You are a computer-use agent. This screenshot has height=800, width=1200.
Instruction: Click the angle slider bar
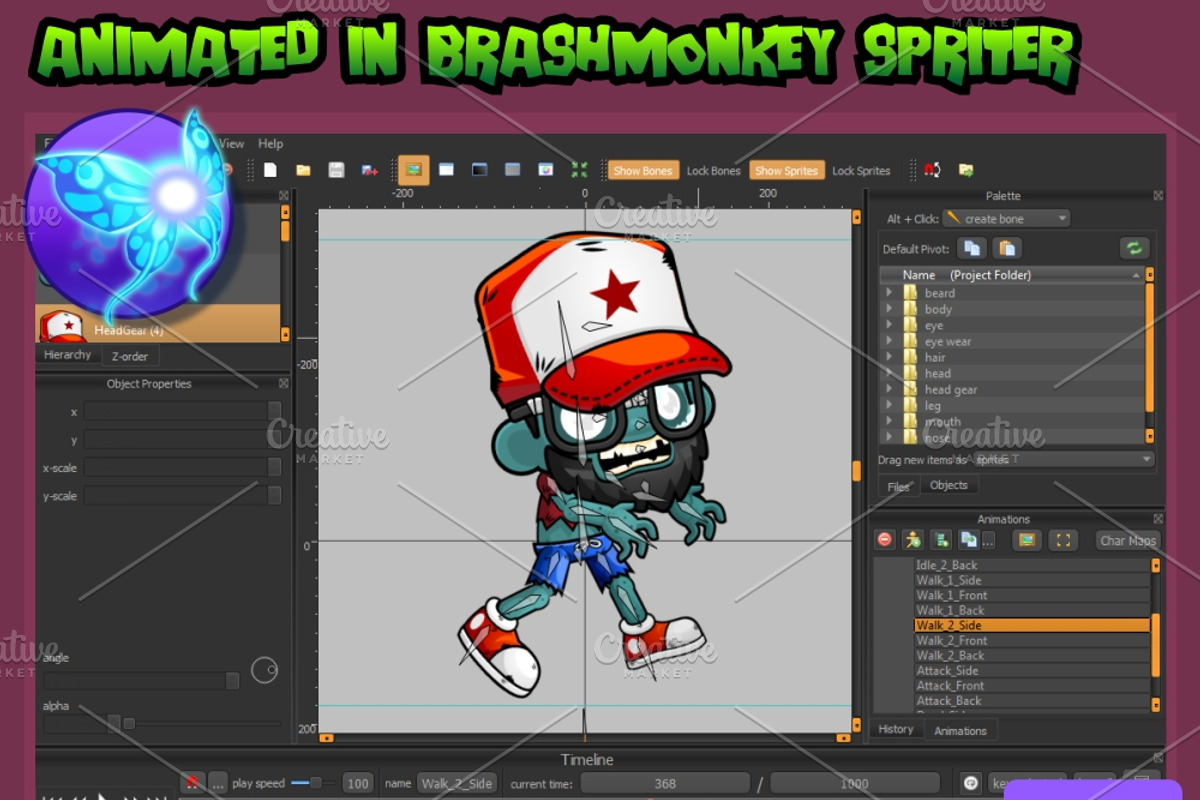click(x=142, y=681)
